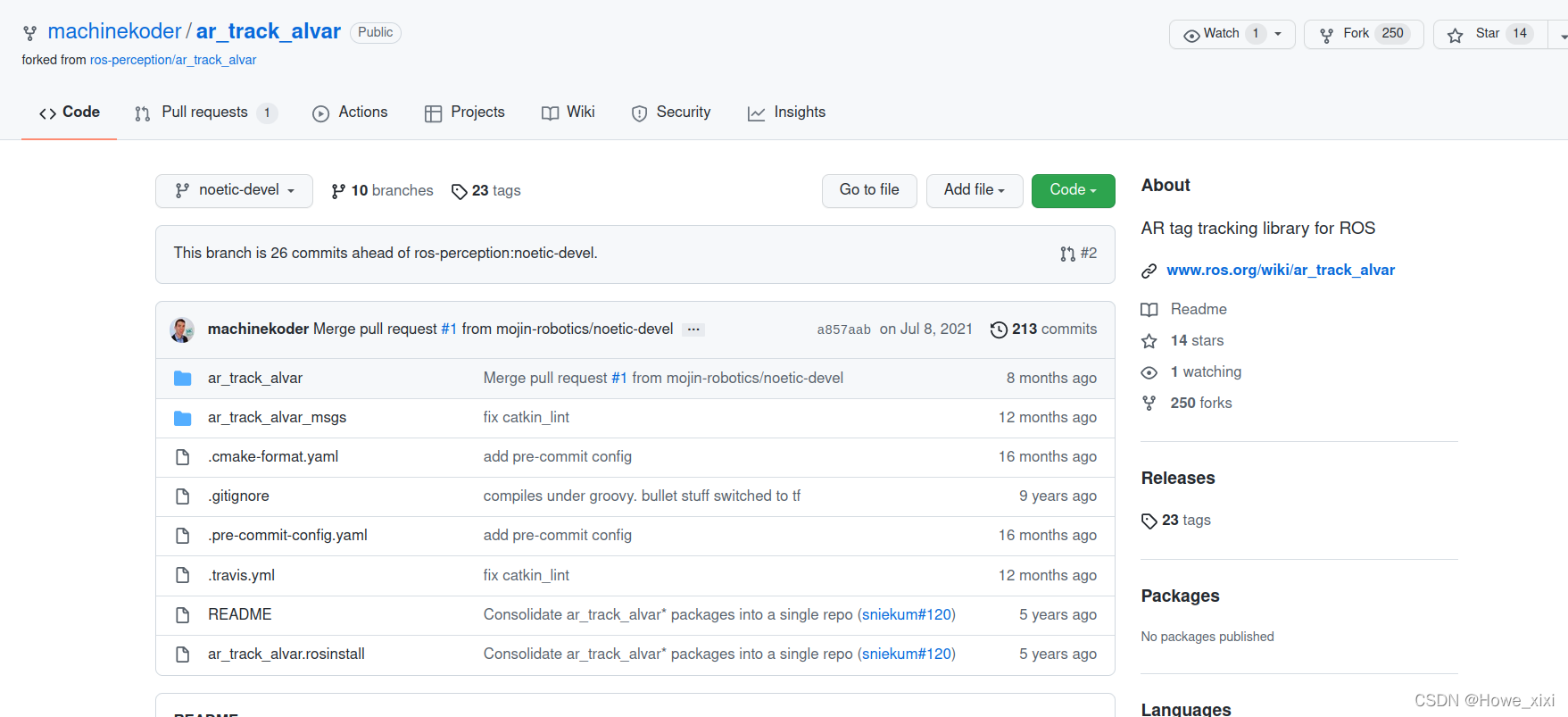Click the file icon for .cmake-format.yaml
Image resolution: width=1568 pixels, height=717 pixels.
183,457
